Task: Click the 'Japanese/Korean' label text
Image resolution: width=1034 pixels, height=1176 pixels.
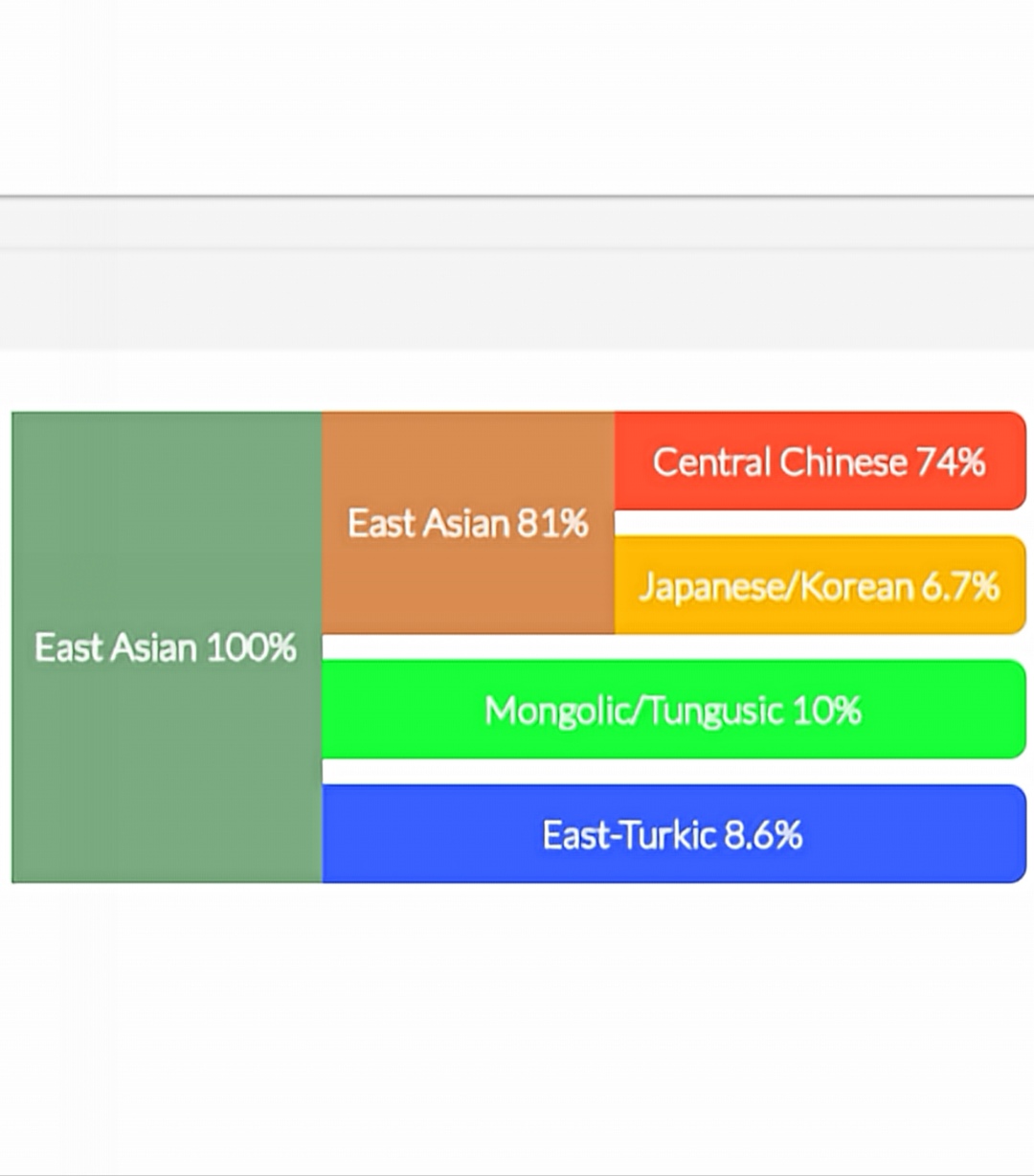Action: pos(776,585)
